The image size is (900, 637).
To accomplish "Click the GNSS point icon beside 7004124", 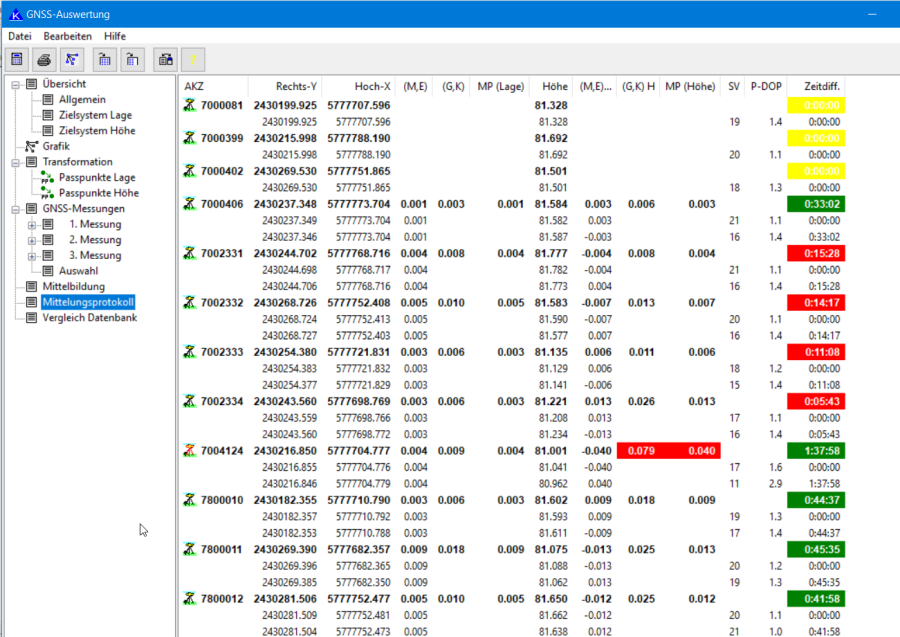I will [189, 451].
